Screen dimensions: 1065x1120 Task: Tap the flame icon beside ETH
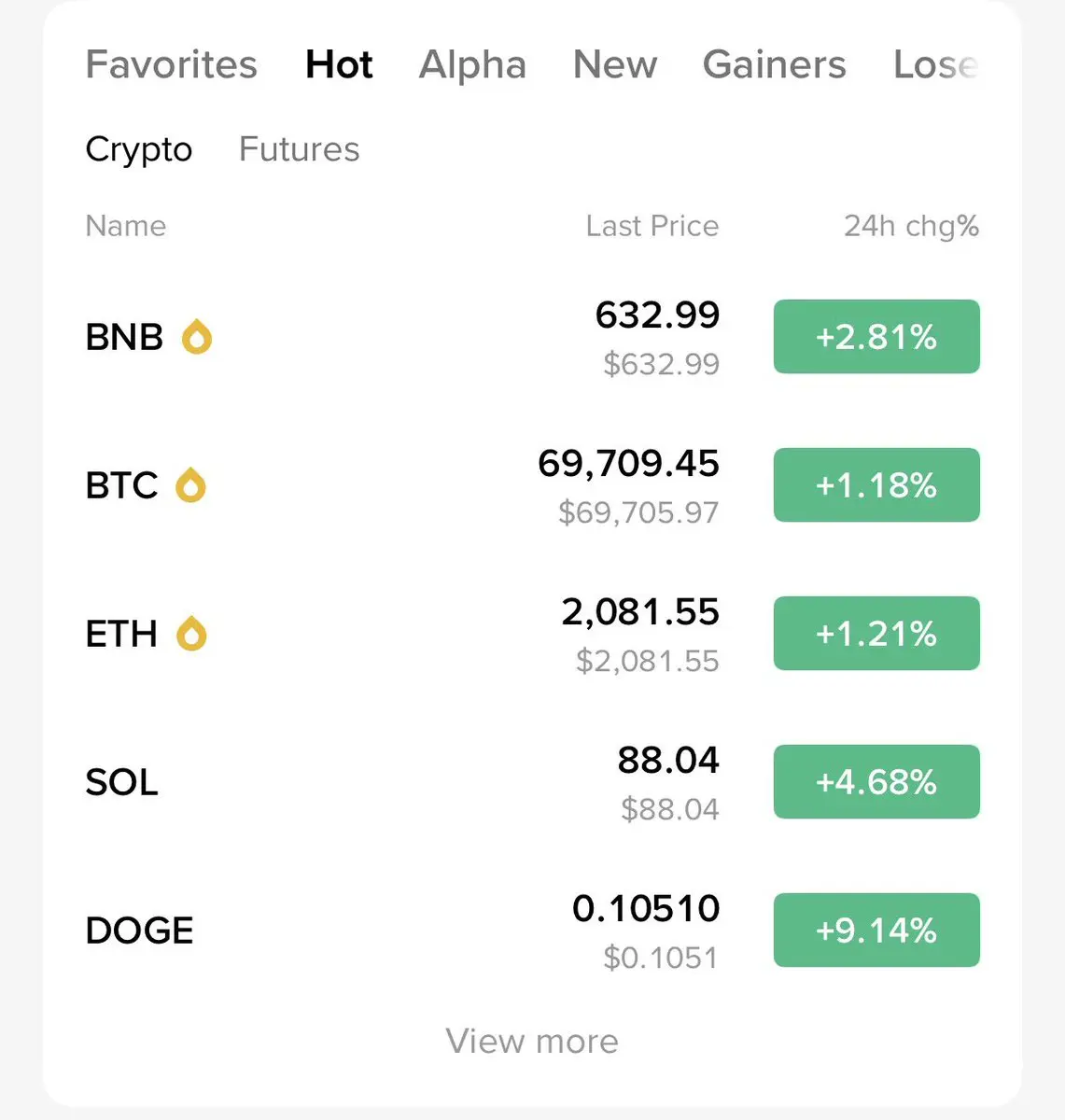[191, 634]
